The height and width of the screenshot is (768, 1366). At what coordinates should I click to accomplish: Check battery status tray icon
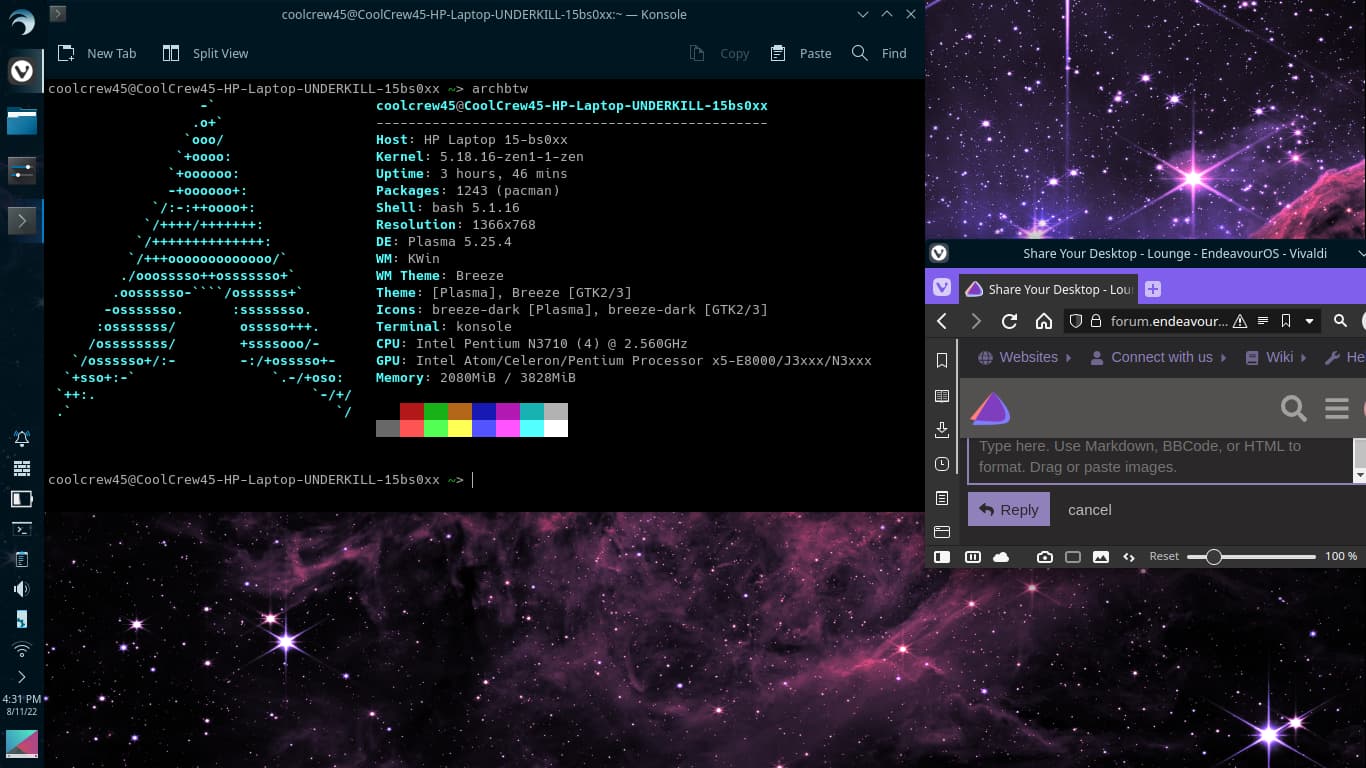[x=22, y=498]
